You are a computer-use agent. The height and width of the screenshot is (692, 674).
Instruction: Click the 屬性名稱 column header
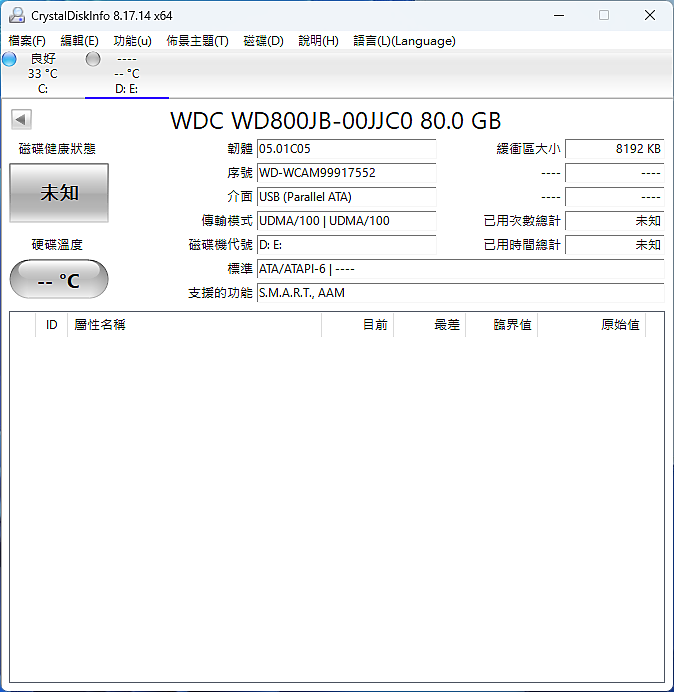coord(195,325)
